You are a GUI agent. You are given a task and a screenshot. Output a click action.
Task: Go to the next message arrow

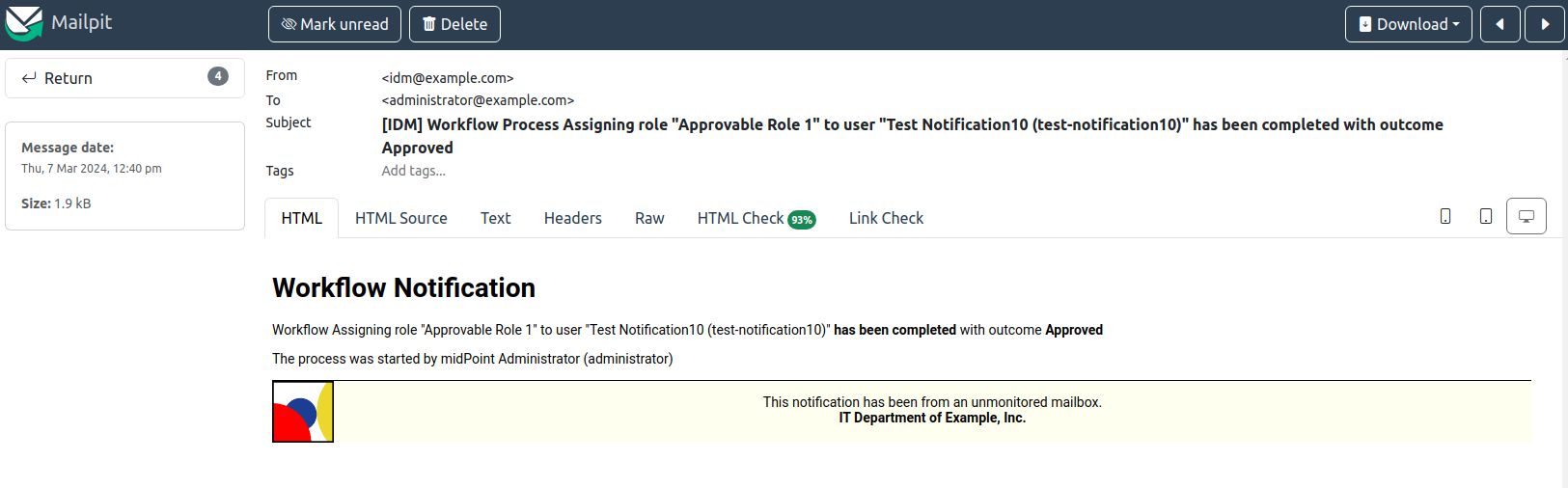click(1544, 24)
